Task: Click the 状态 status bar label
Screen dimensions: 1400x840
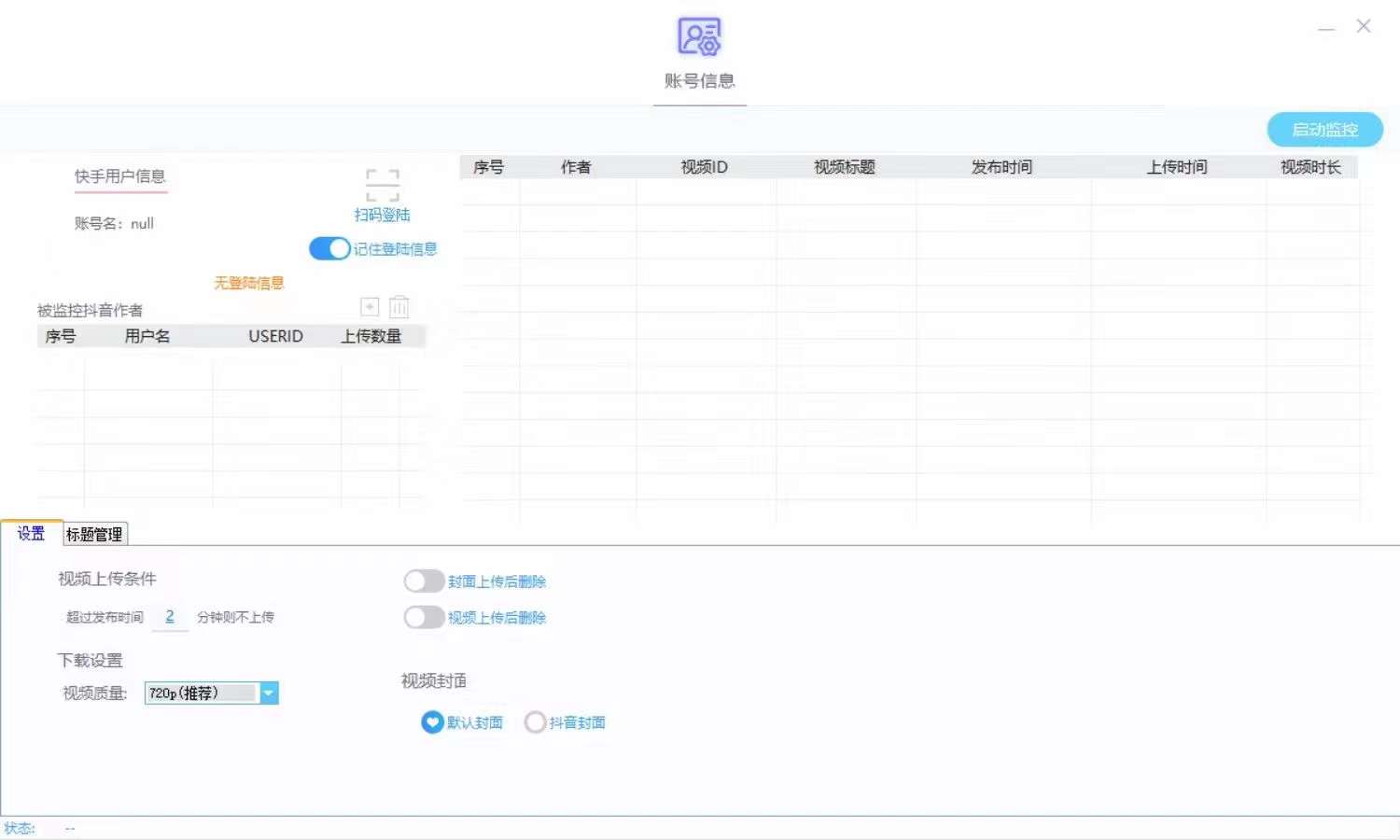Action: 20,828
